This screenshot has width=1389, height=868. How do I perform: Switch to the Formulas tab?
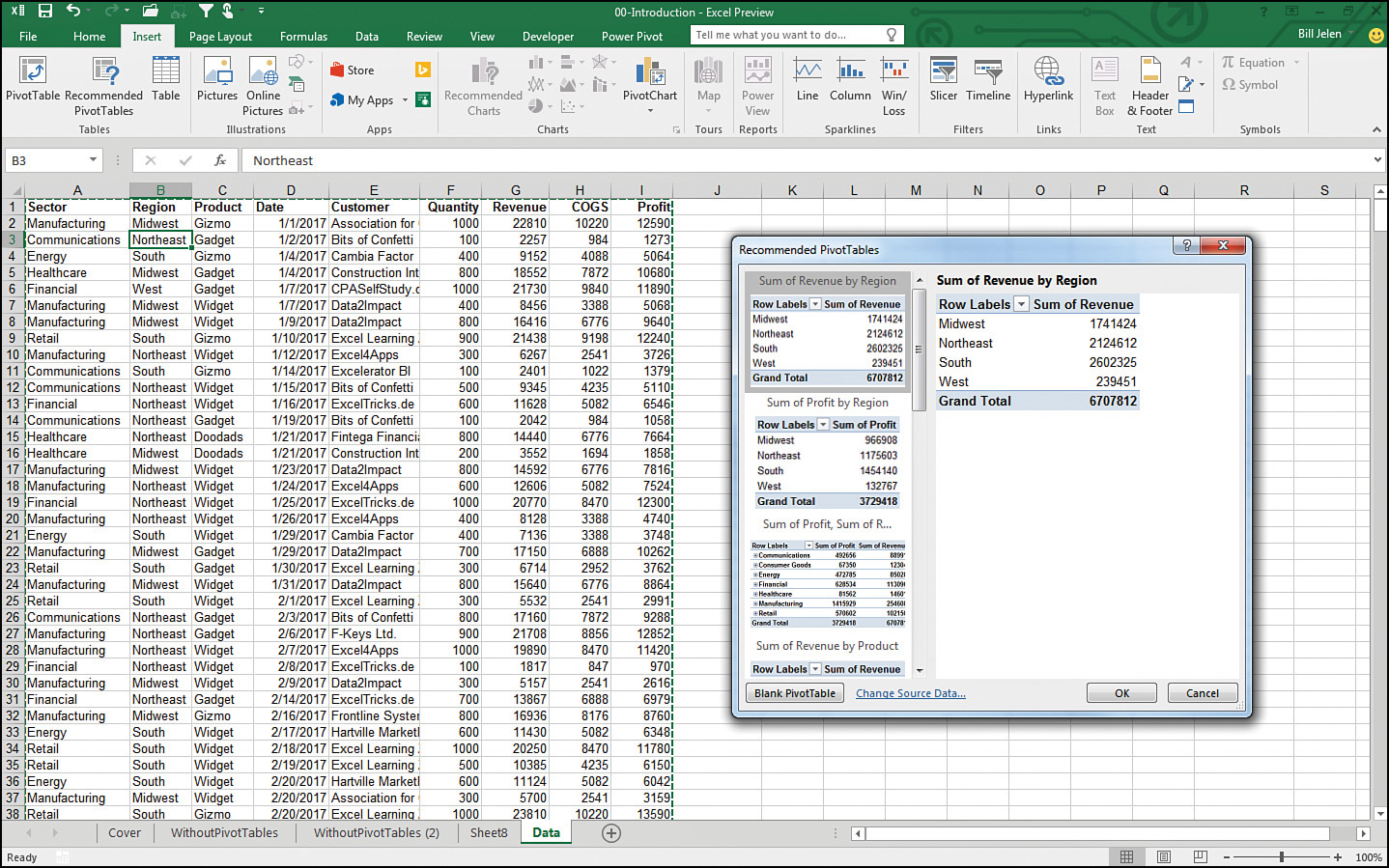click(303, 37)
